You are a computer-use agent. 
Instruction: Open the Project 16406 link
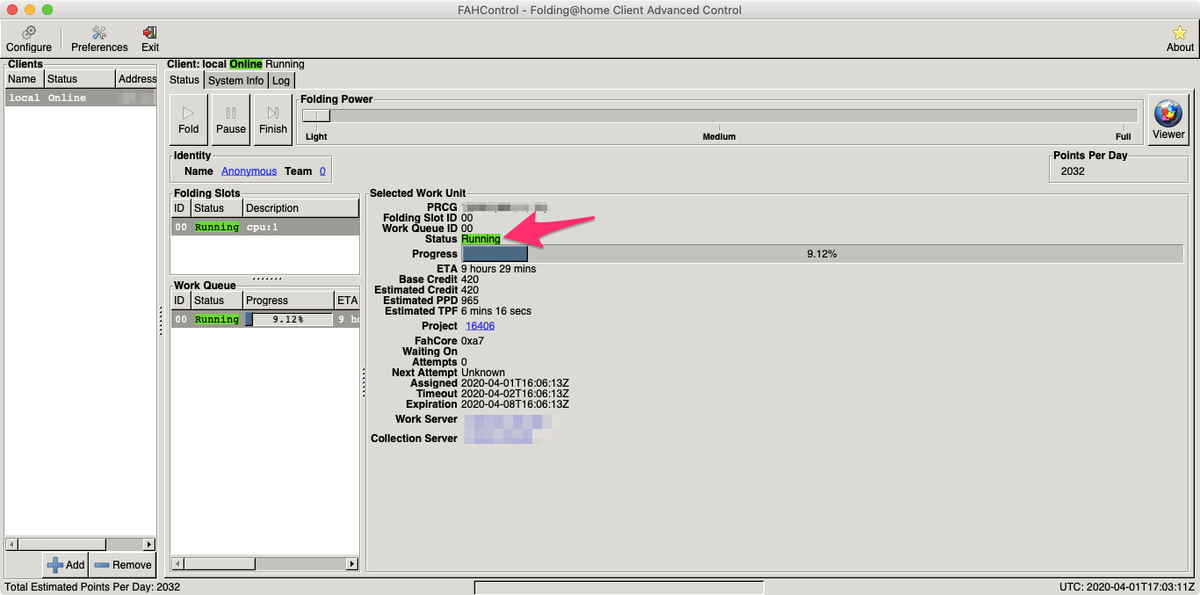tap(480, 326)
